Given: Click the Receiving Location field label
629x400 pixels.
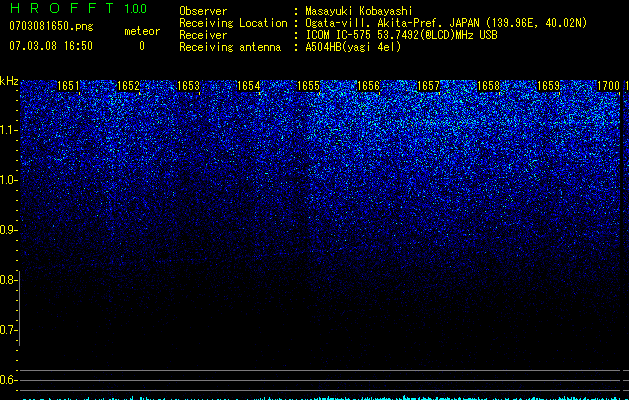Looking at the screenshot, I should [233, 23].
